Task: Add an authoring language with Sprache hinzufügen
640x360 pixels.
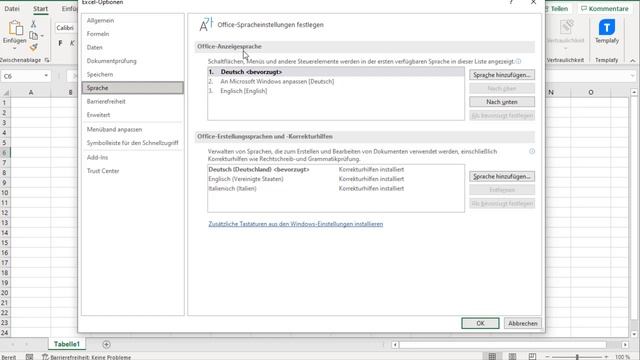Action: 502,176
